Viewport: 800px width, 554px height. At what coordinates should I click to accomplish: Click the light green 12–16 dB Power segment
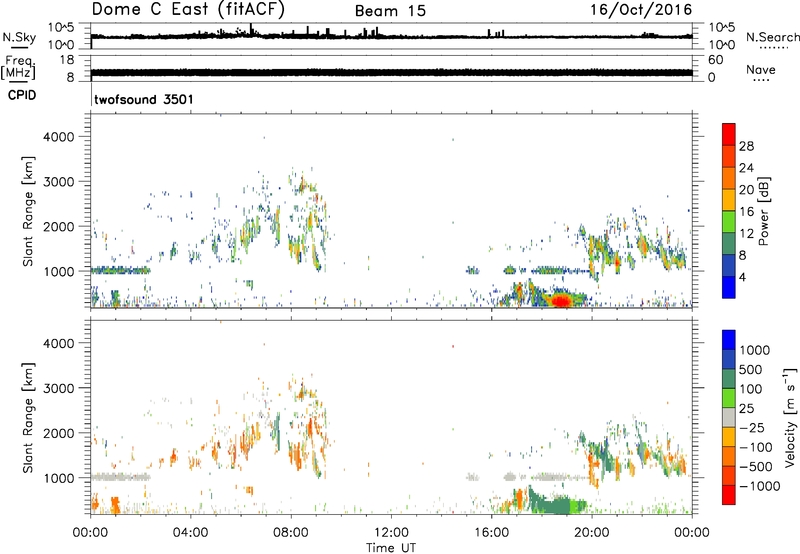click(x=729, y=222)
